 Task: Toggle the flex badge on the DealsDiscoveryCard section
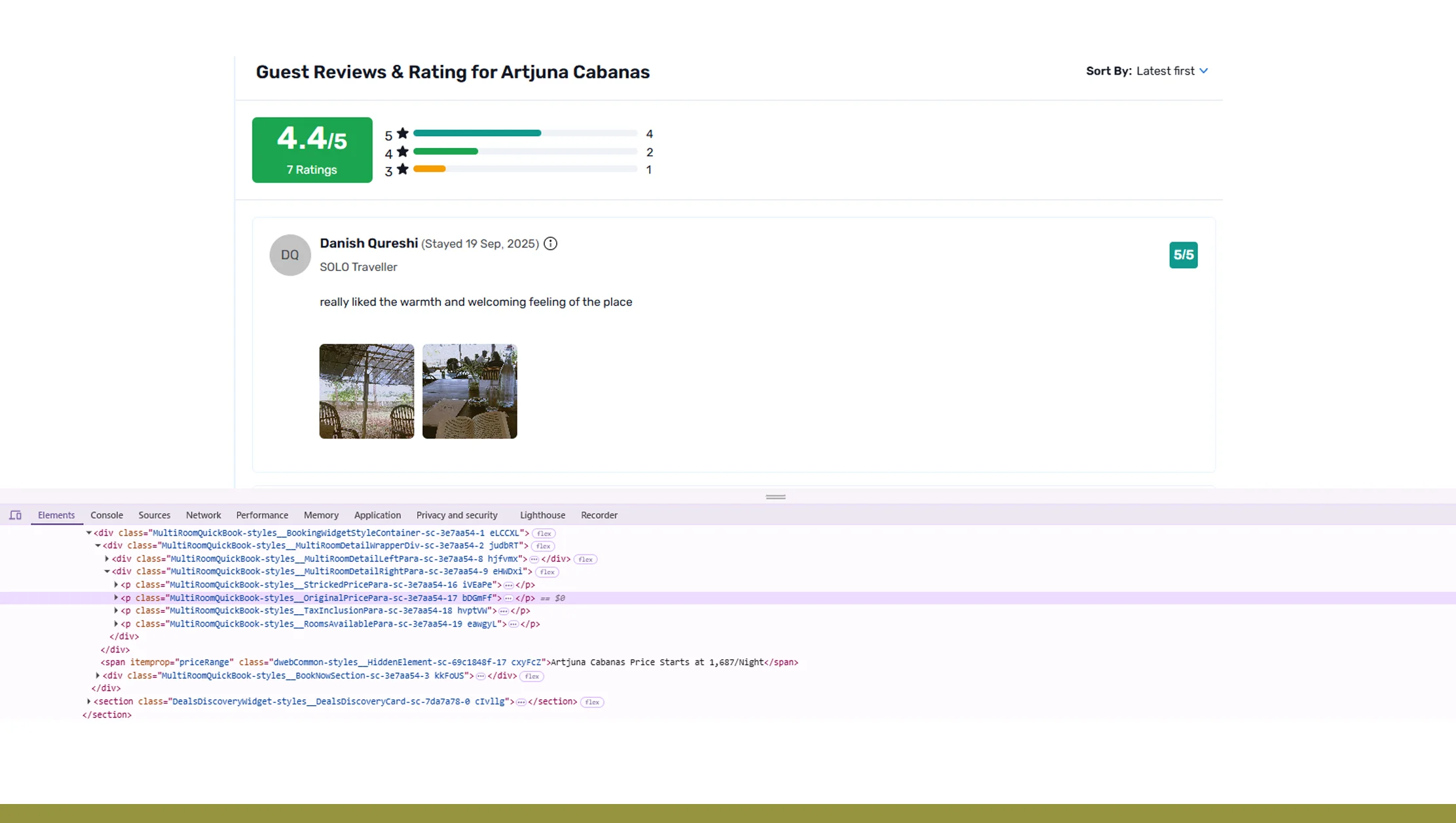(x=591, y=701)
